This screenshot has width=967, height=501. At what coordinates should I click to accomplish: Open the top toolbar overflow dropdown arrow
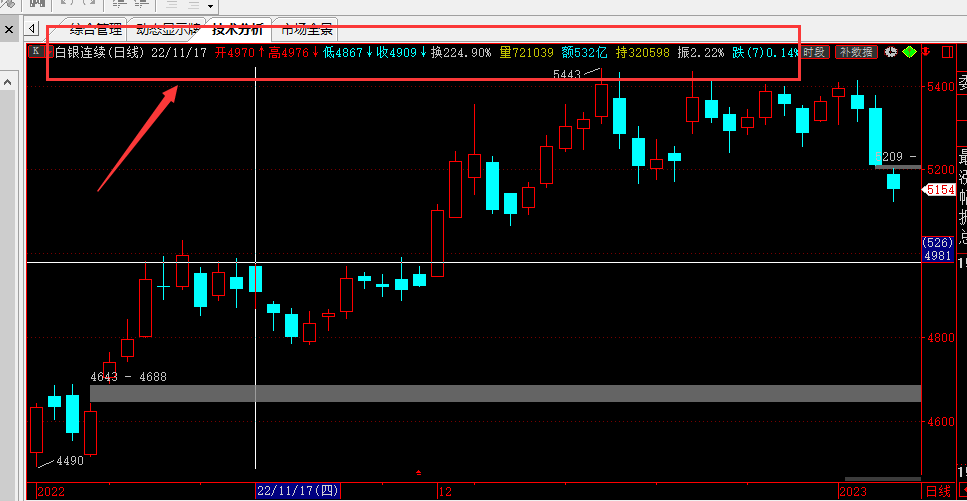210,7
